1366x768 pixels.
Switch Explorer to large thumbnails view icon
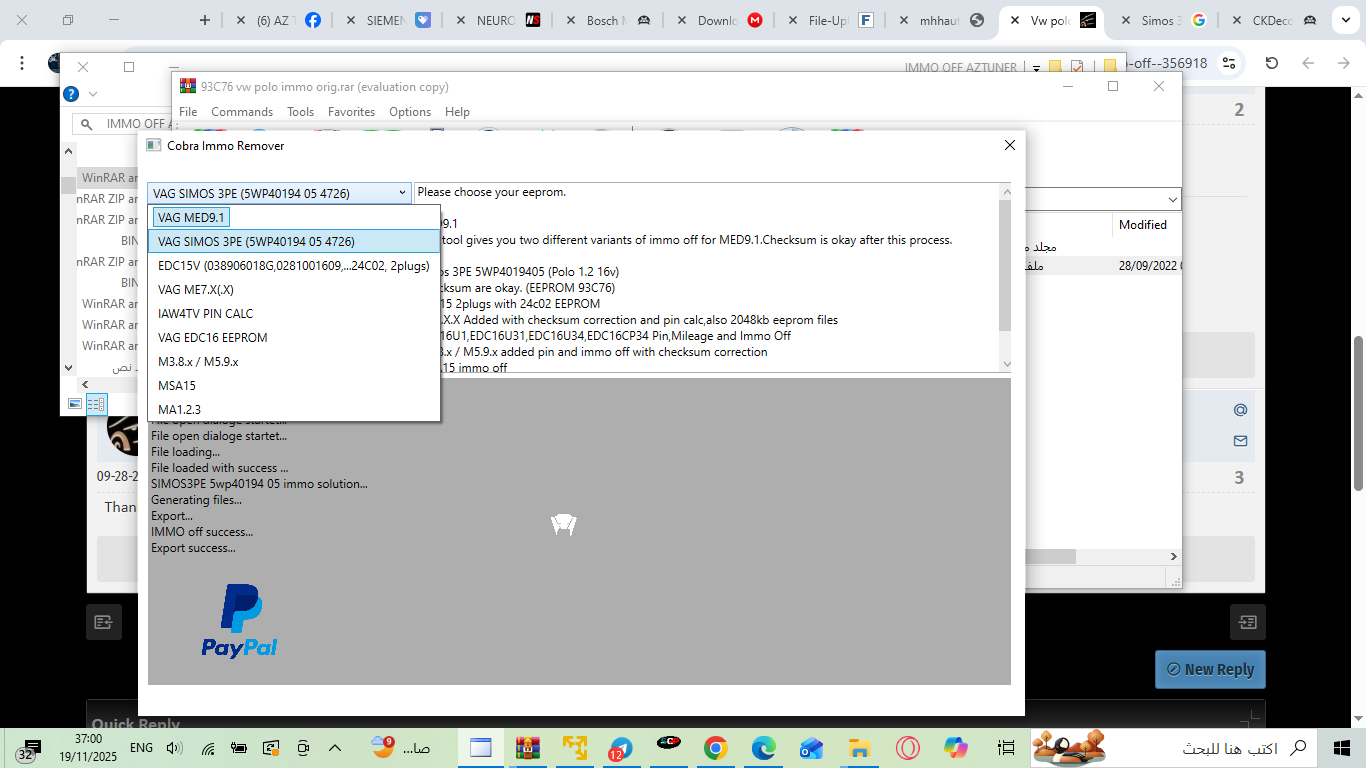pyautogui.click(x=75, y=404)
